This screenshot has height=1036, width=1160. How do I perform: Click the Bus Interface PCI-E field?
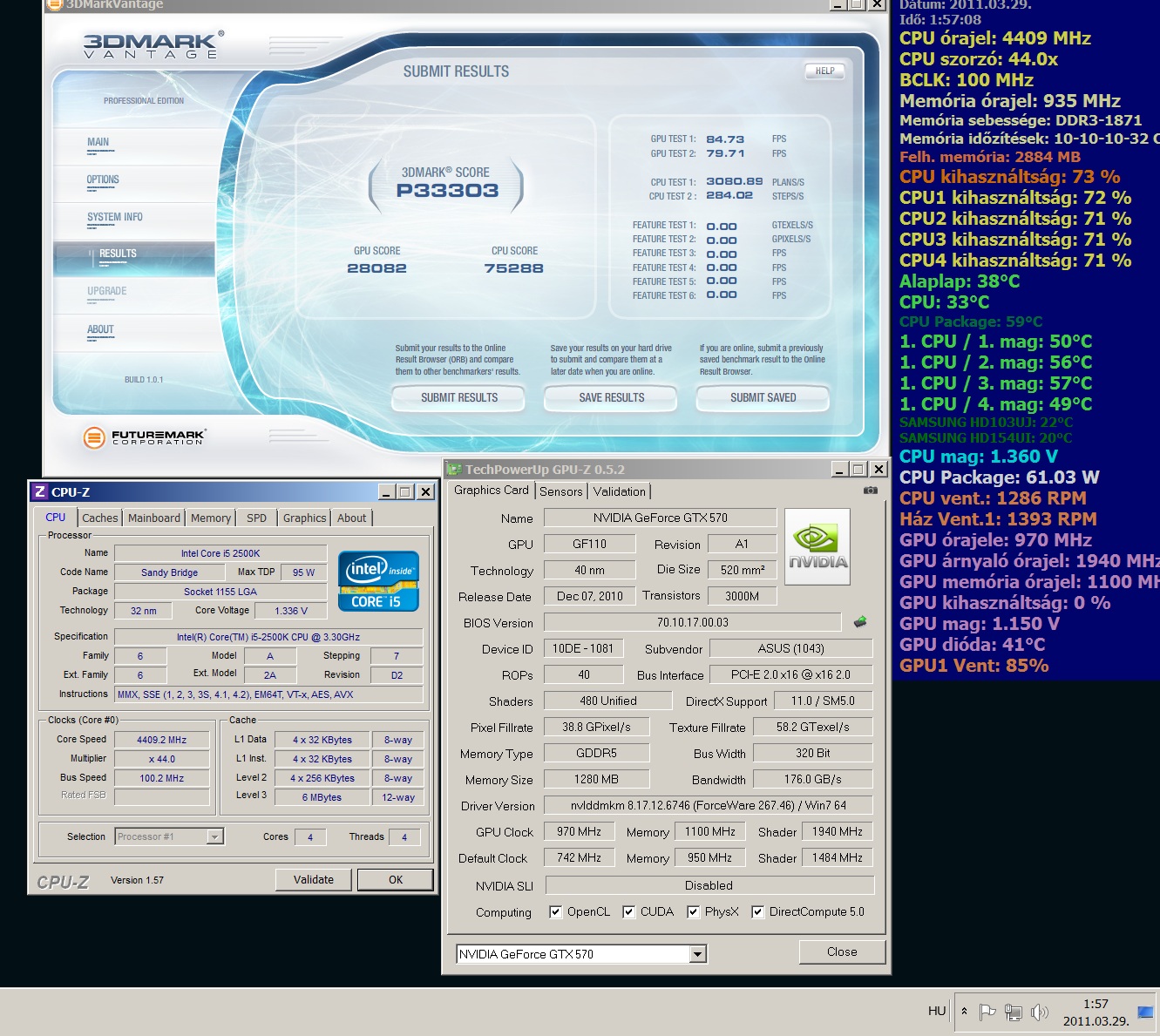coord(791,674)
